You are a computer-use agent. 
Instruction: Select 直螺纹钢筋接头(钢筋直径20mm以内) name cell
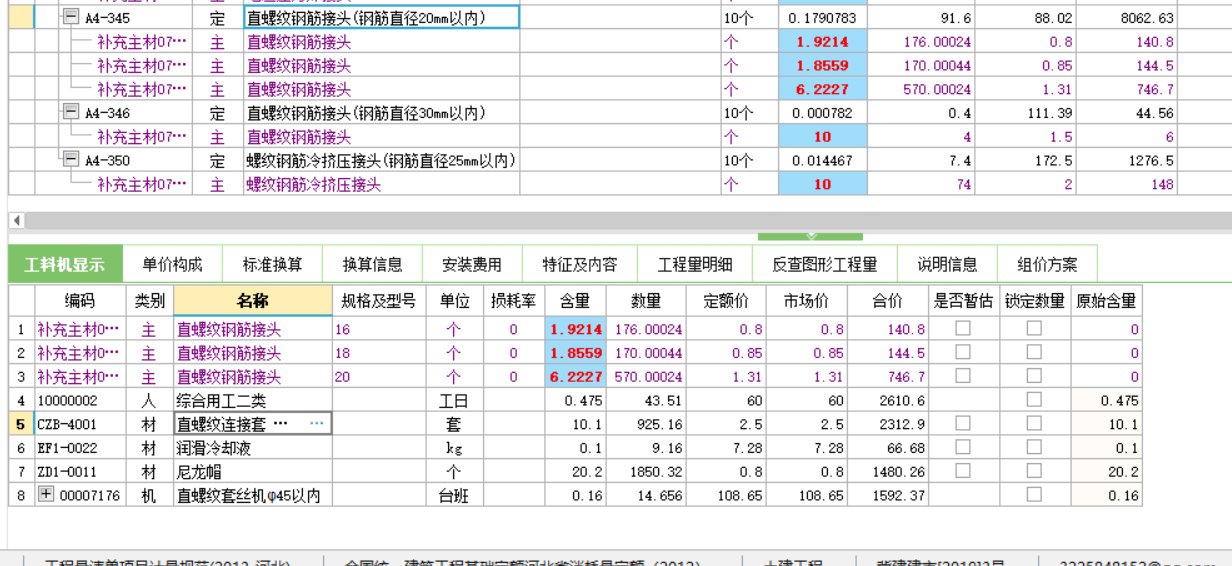pyautogui.click(x=382, y=17)
